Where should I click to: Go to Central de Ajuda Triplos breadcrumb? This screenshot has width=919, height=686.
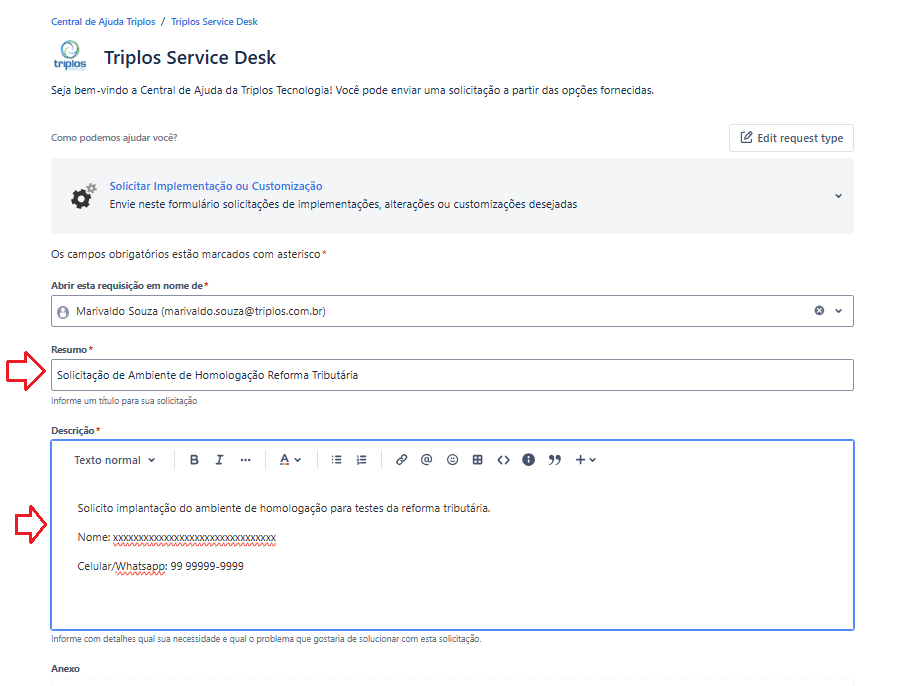tap(103, 21)
